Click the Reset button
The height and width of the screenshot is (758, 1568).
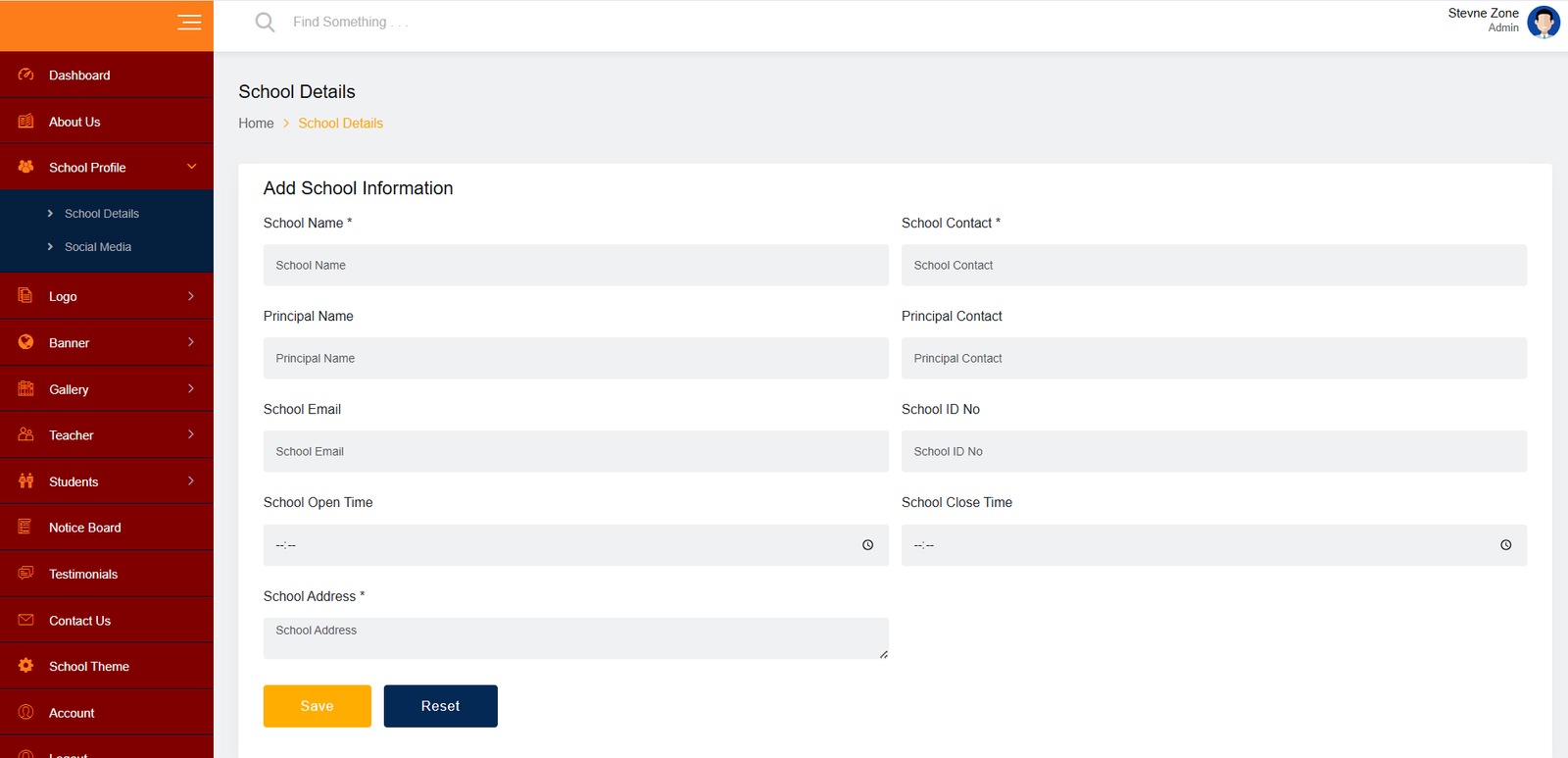(x=441, y=706)
